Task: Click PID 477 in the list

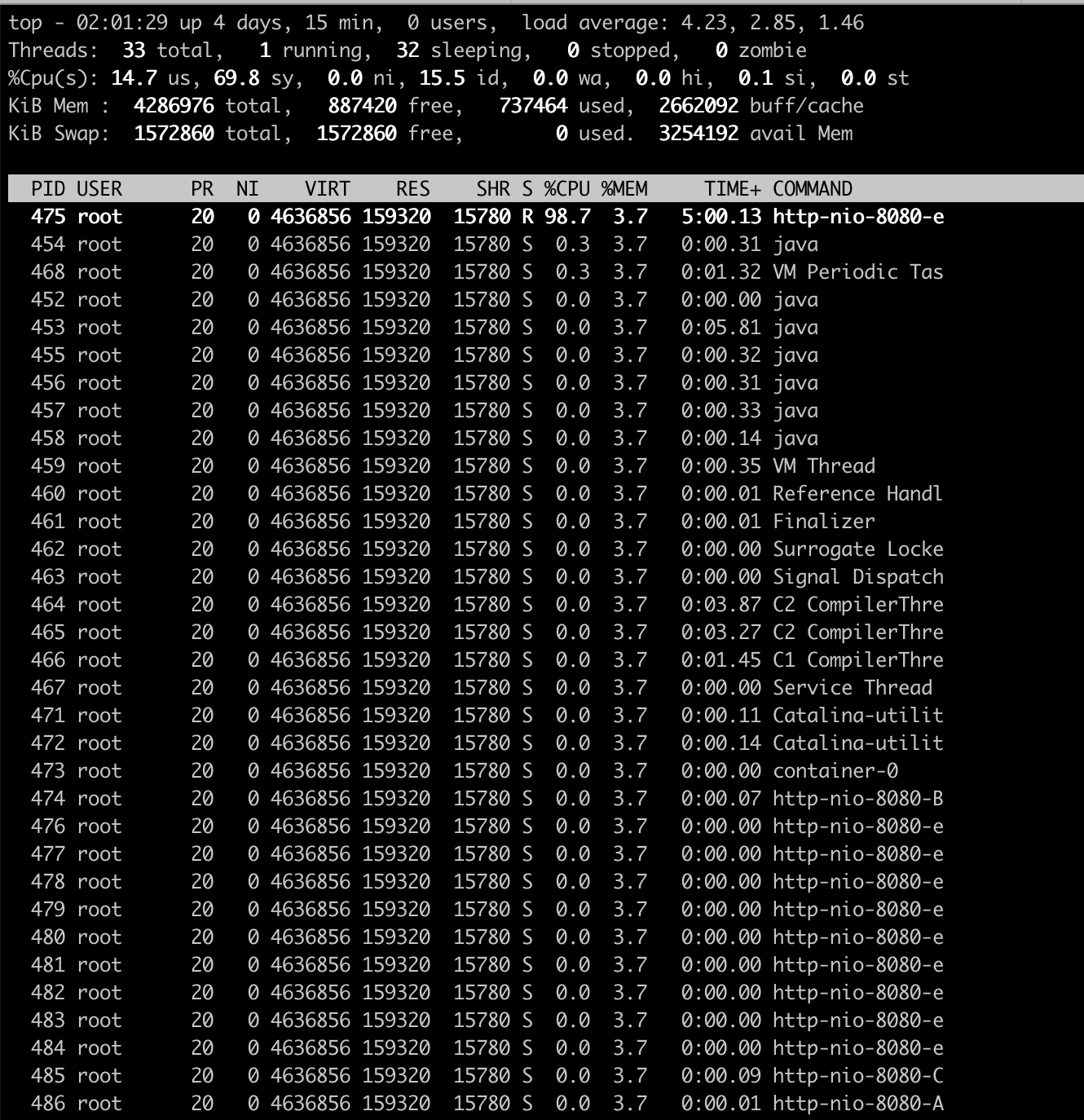Action: pyautogui.click(x=48, y=854)
